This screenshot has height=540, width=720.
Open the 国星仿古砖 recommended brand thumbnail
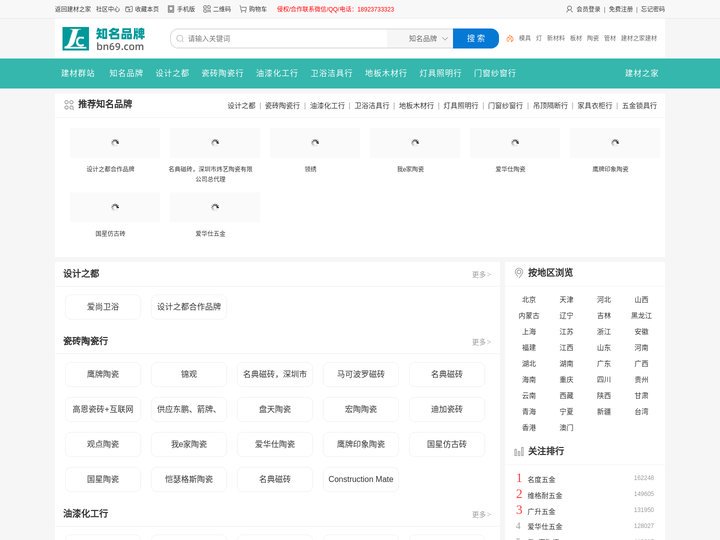point(115,207)
